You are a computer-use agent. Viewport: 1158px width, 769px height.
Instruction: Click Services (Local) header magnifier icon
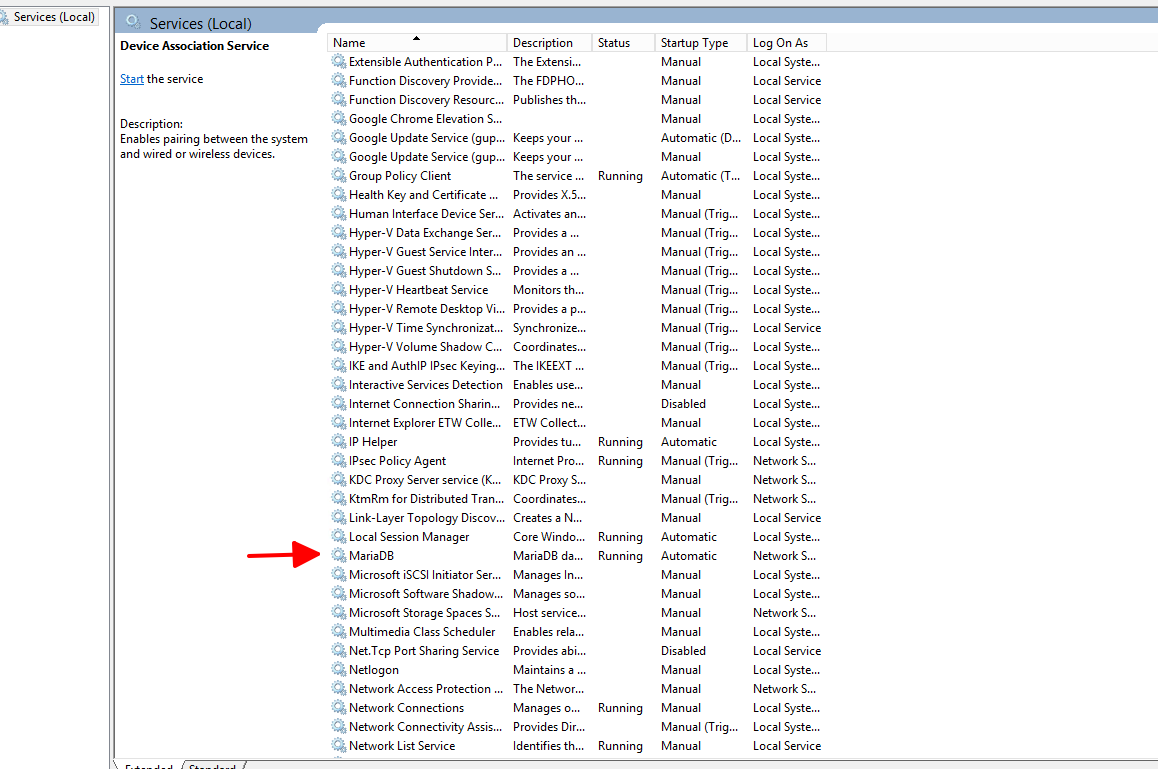[133, 22]
